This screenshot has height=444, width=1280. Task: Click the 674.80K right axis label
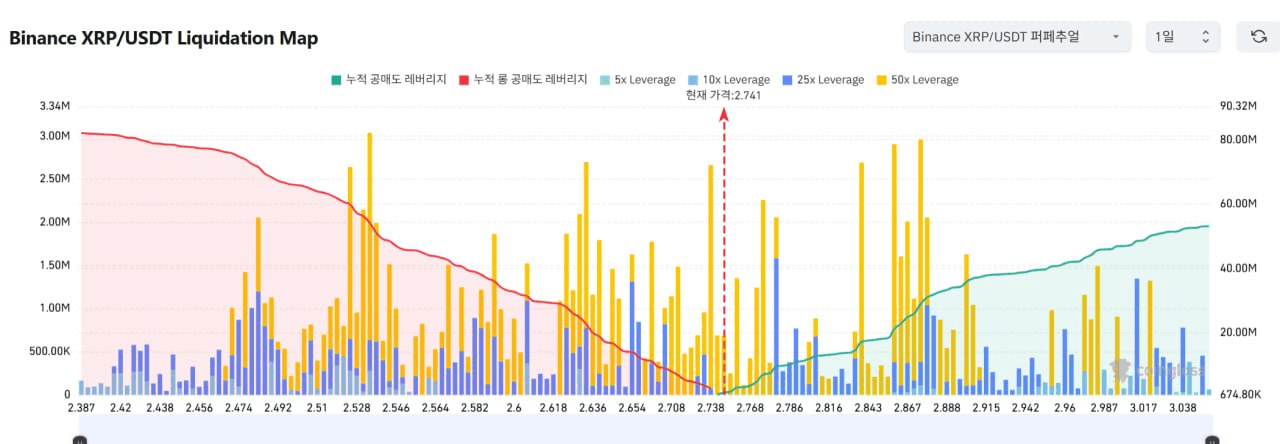1240,394
